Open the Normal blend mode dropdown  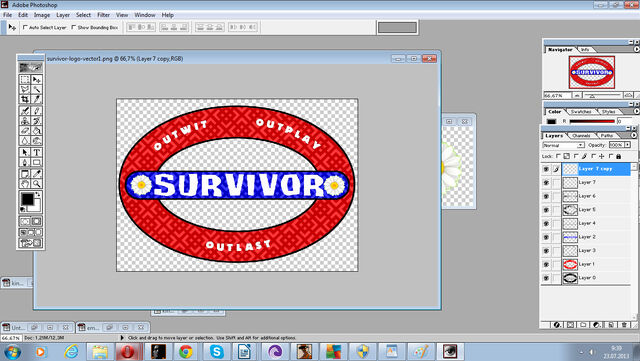[563, 145]
